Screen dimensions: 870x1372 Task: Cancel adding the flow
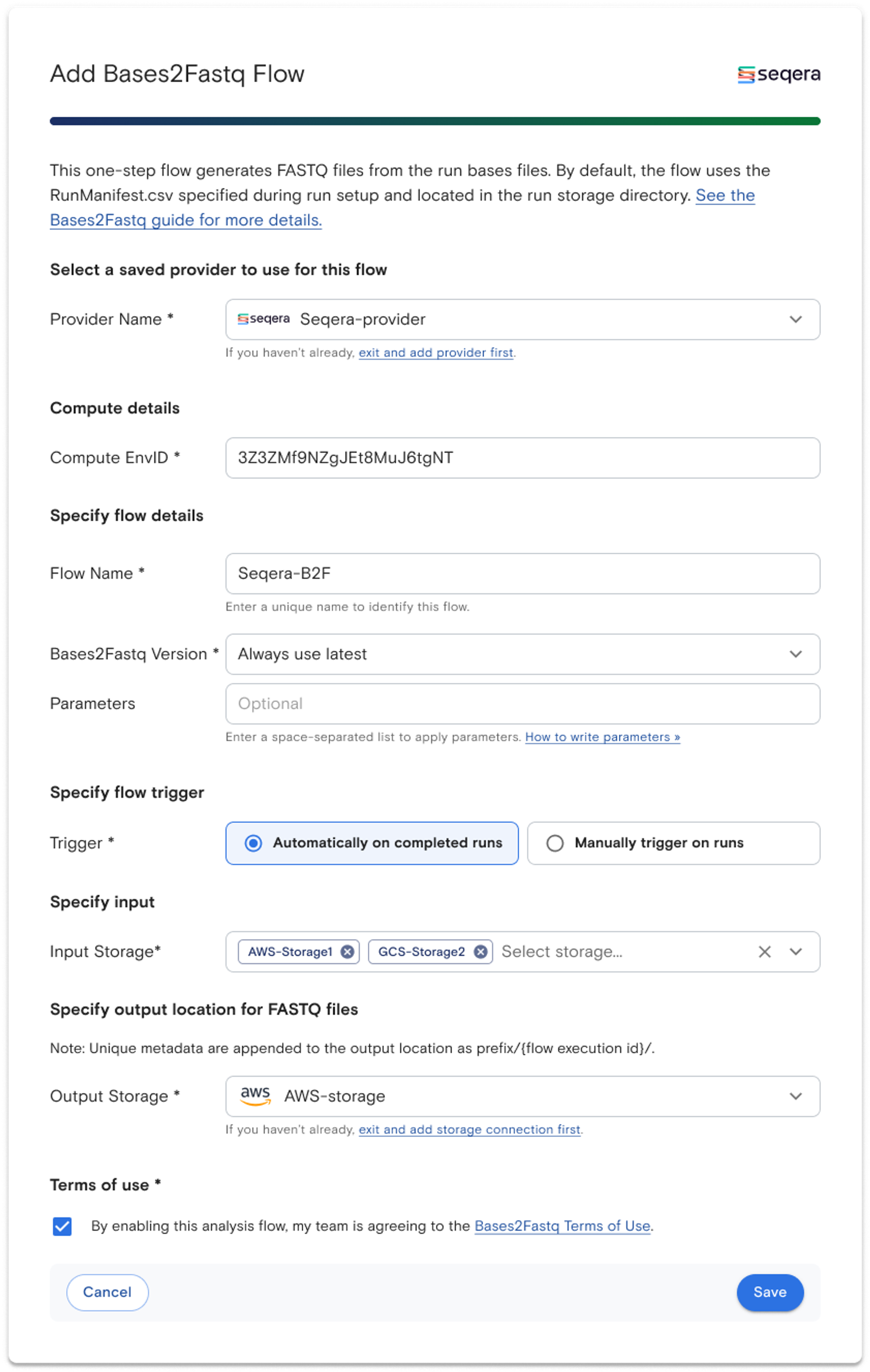[107, 1292]
